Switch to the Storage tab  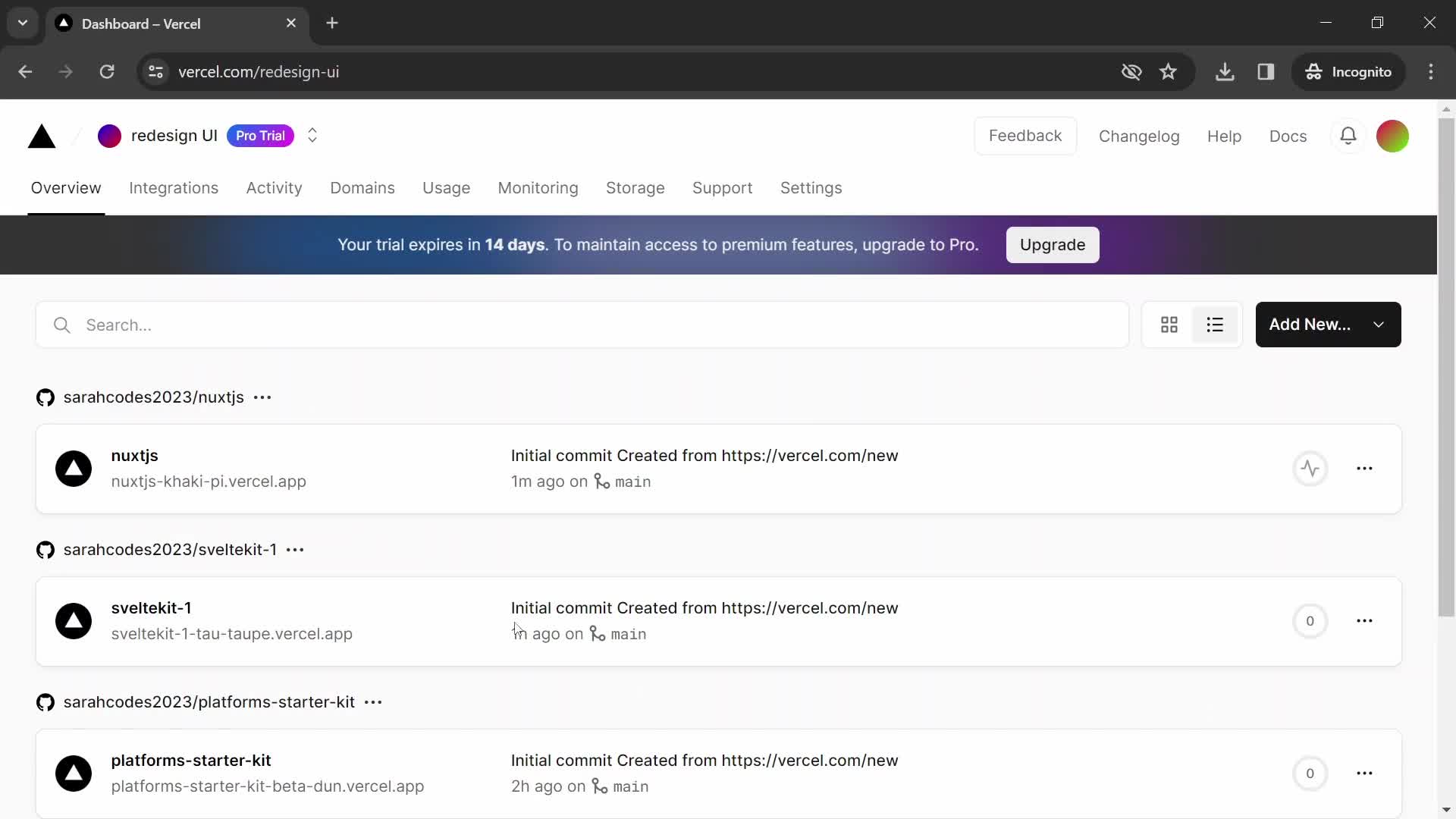[x=635, y=188]
